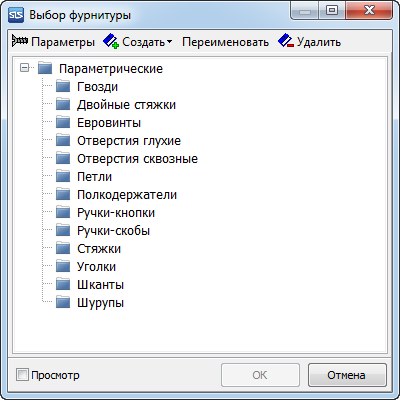Select the Ручки-скобы label

click(113, 231)
